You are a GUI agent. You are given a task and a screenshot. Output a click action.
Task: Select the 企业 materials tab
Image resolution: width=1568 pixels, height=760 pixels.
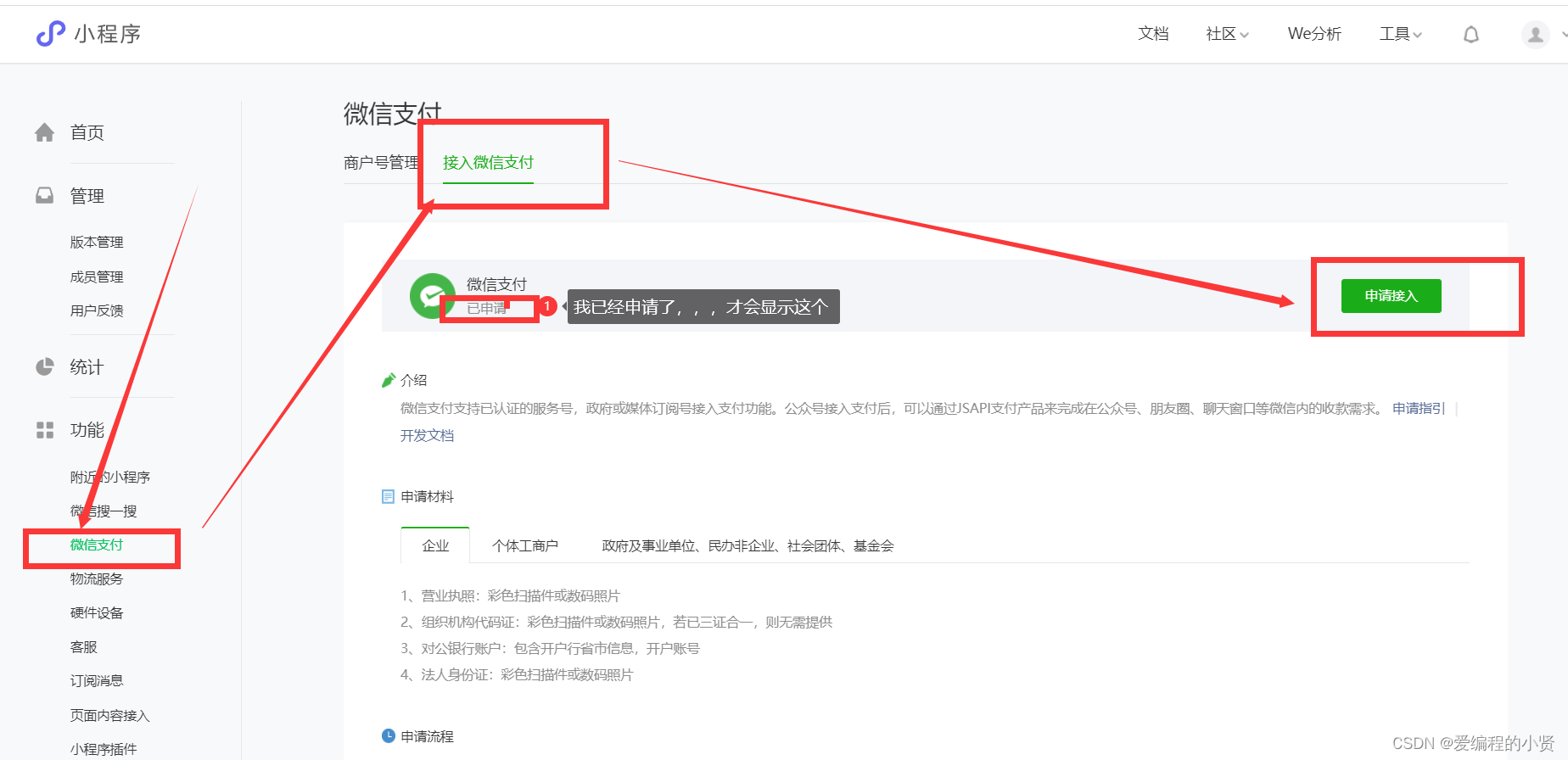435,545
